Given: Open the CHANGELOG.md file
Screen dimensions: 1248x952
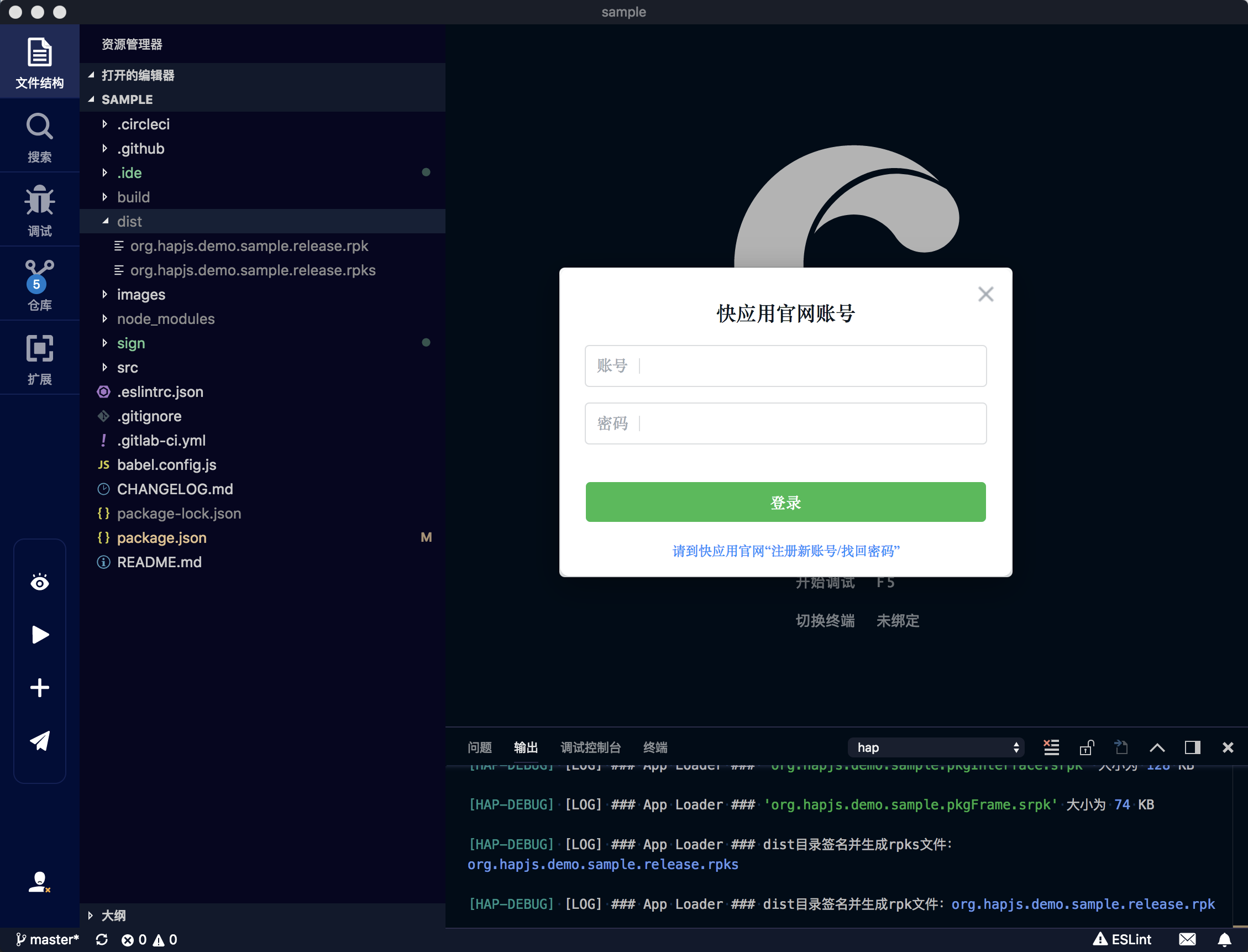Looking at the screenshot, I should click(263, 489).
